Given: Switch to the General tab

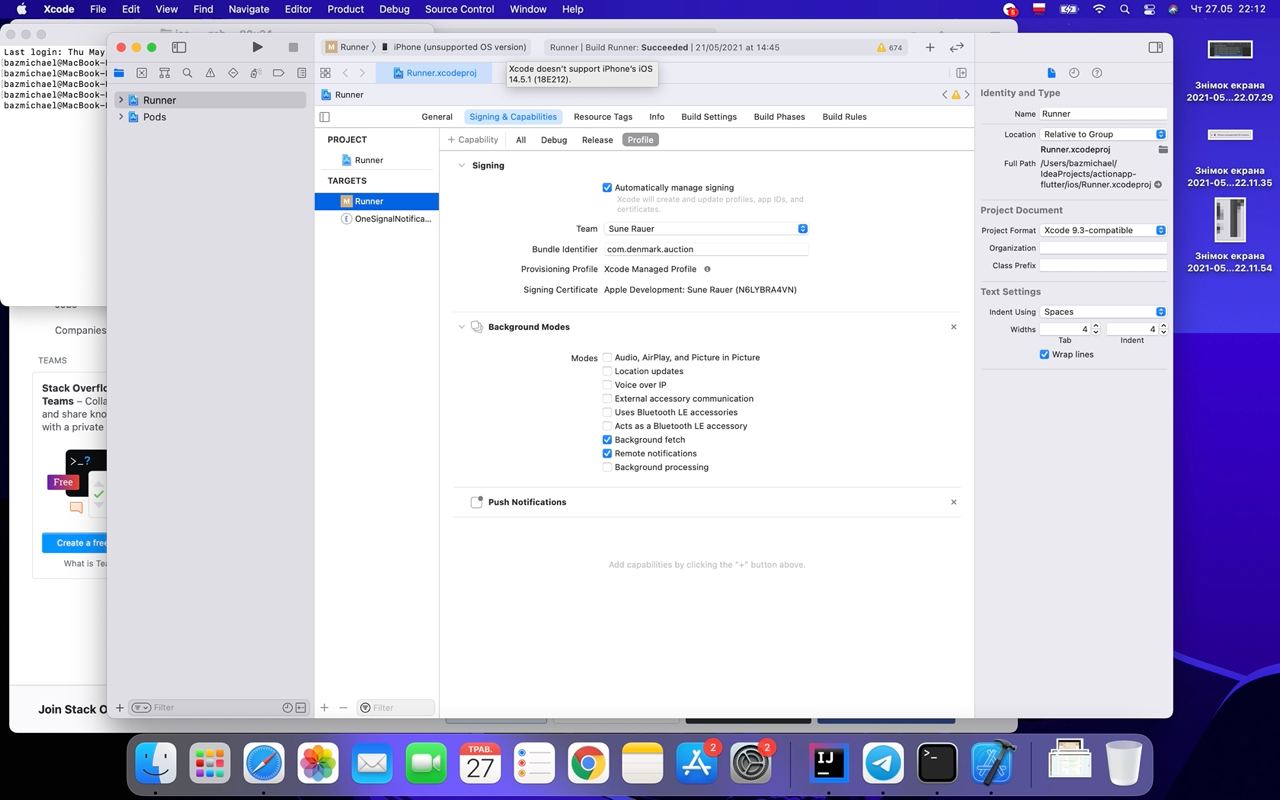Looking at the screenshot, I should 437,117.
